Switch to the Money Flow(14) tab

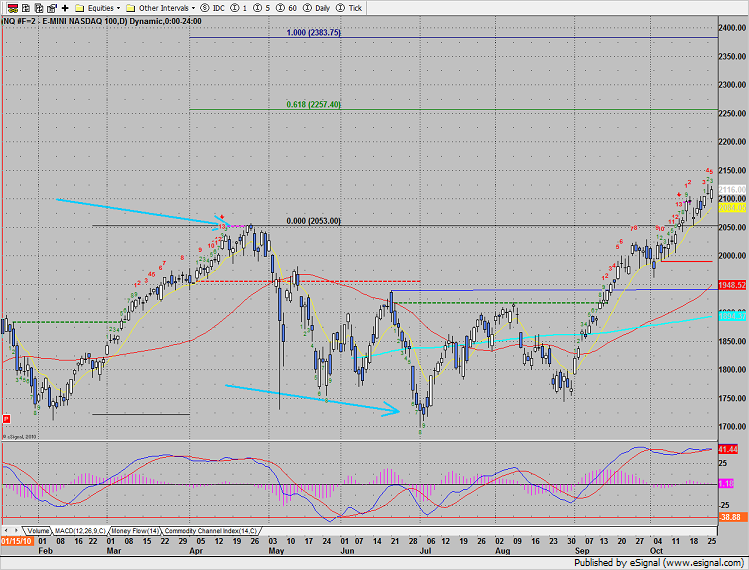(135, 531)
